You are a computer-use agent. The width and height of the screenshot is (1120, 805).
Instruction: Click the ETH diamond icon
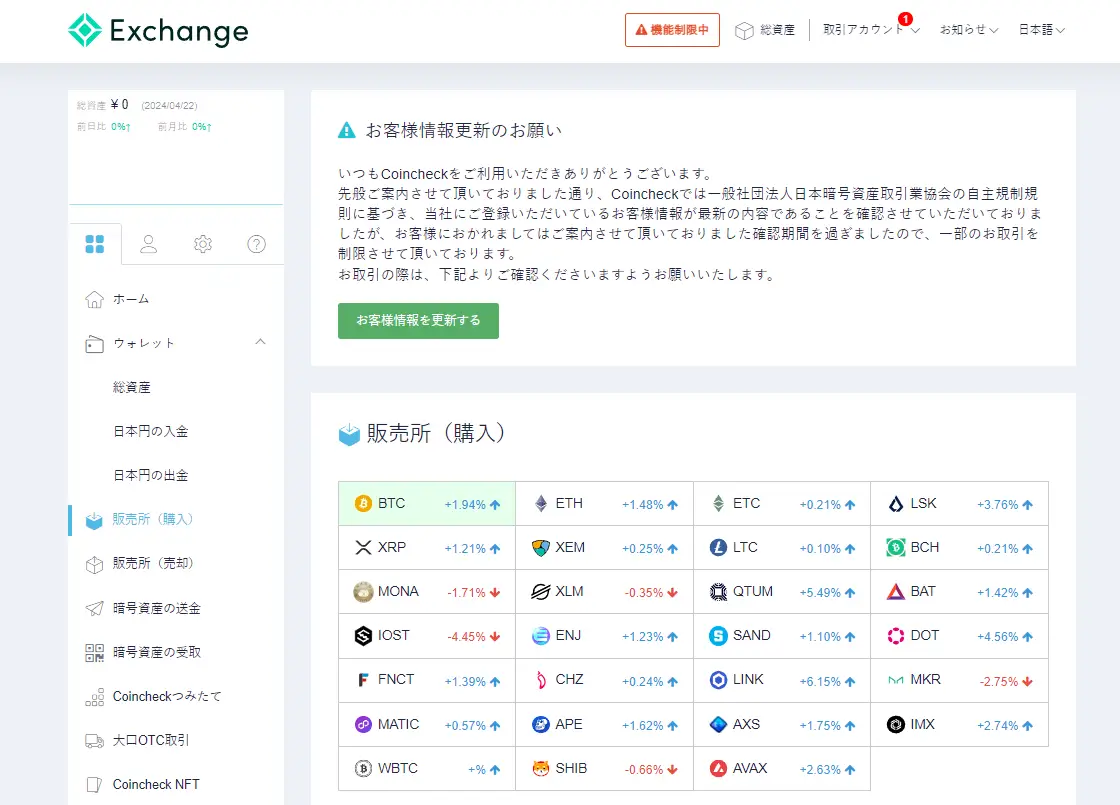coord(541,504)
